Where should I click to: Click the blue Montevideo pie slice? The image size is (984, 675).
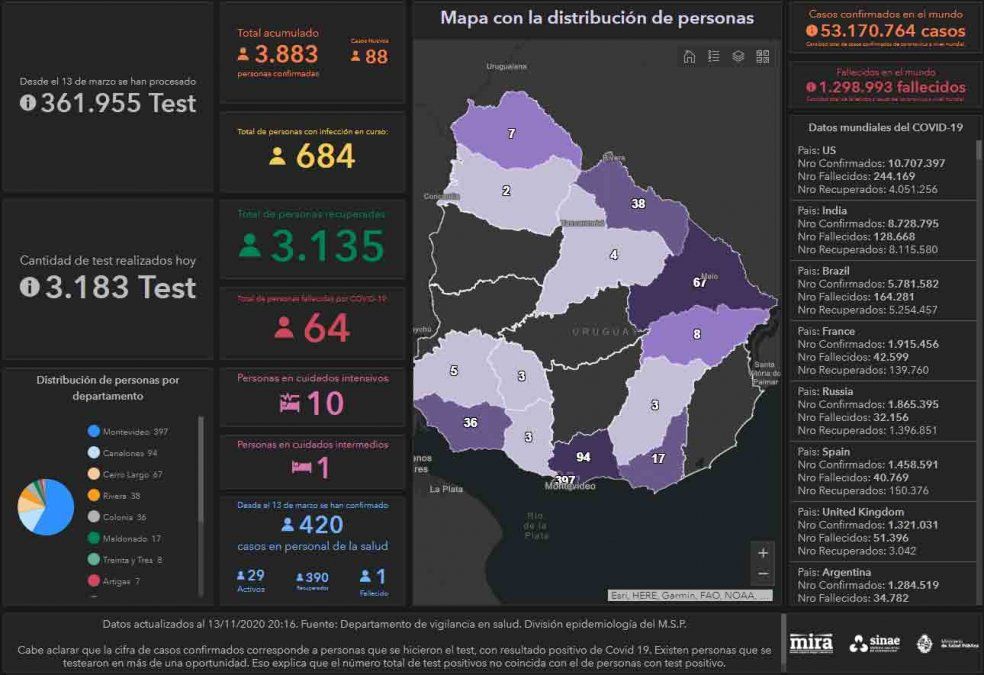(59, 512)
